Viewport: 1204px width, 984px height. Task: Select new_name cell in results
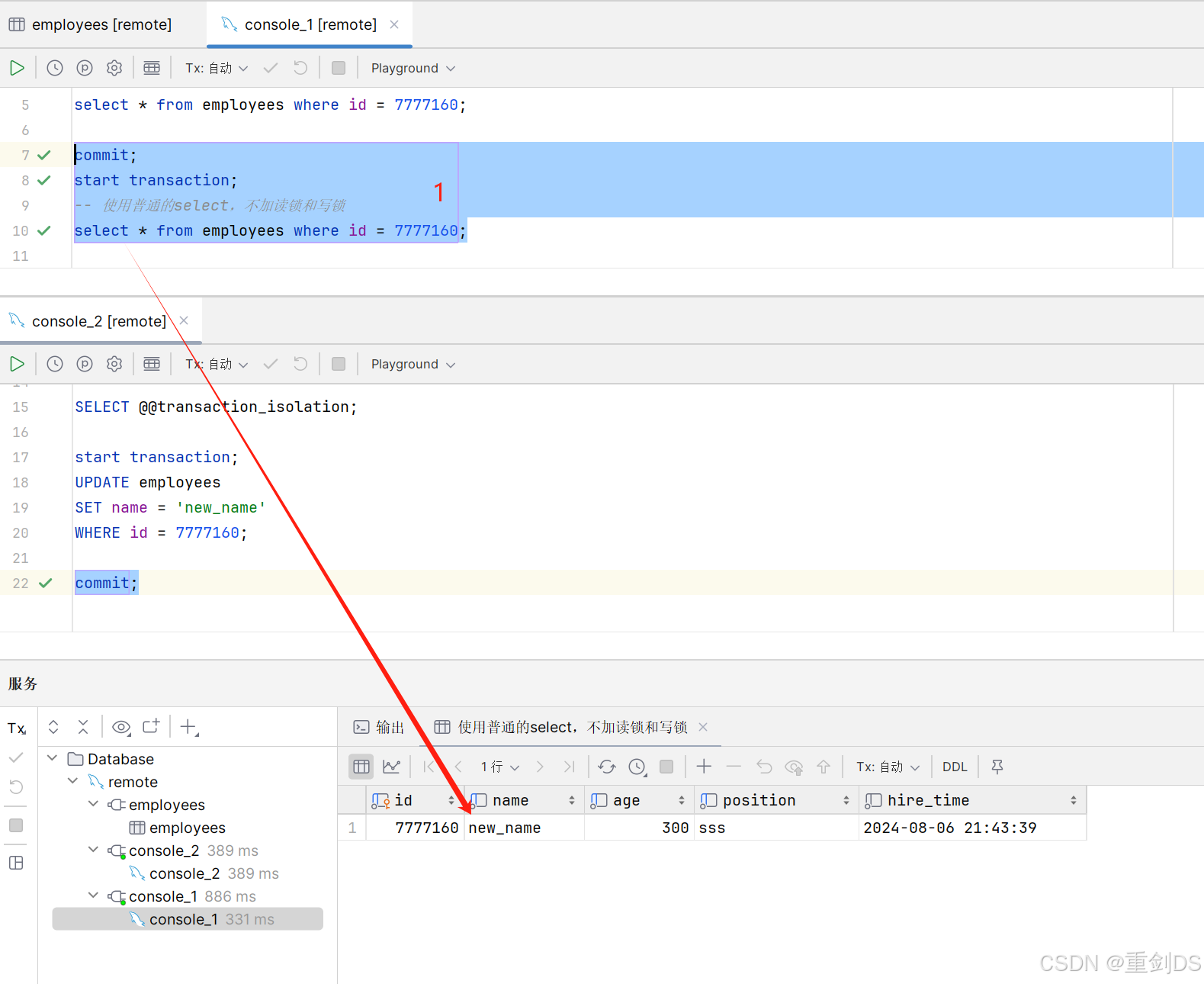click(x=524, y=828)
